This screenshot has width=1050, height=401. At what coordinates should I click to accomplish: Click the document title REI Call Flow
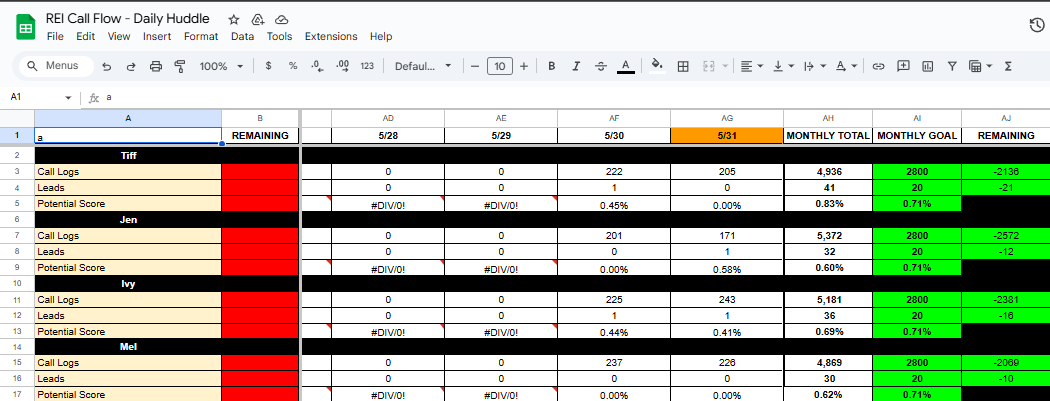[127, 19]
